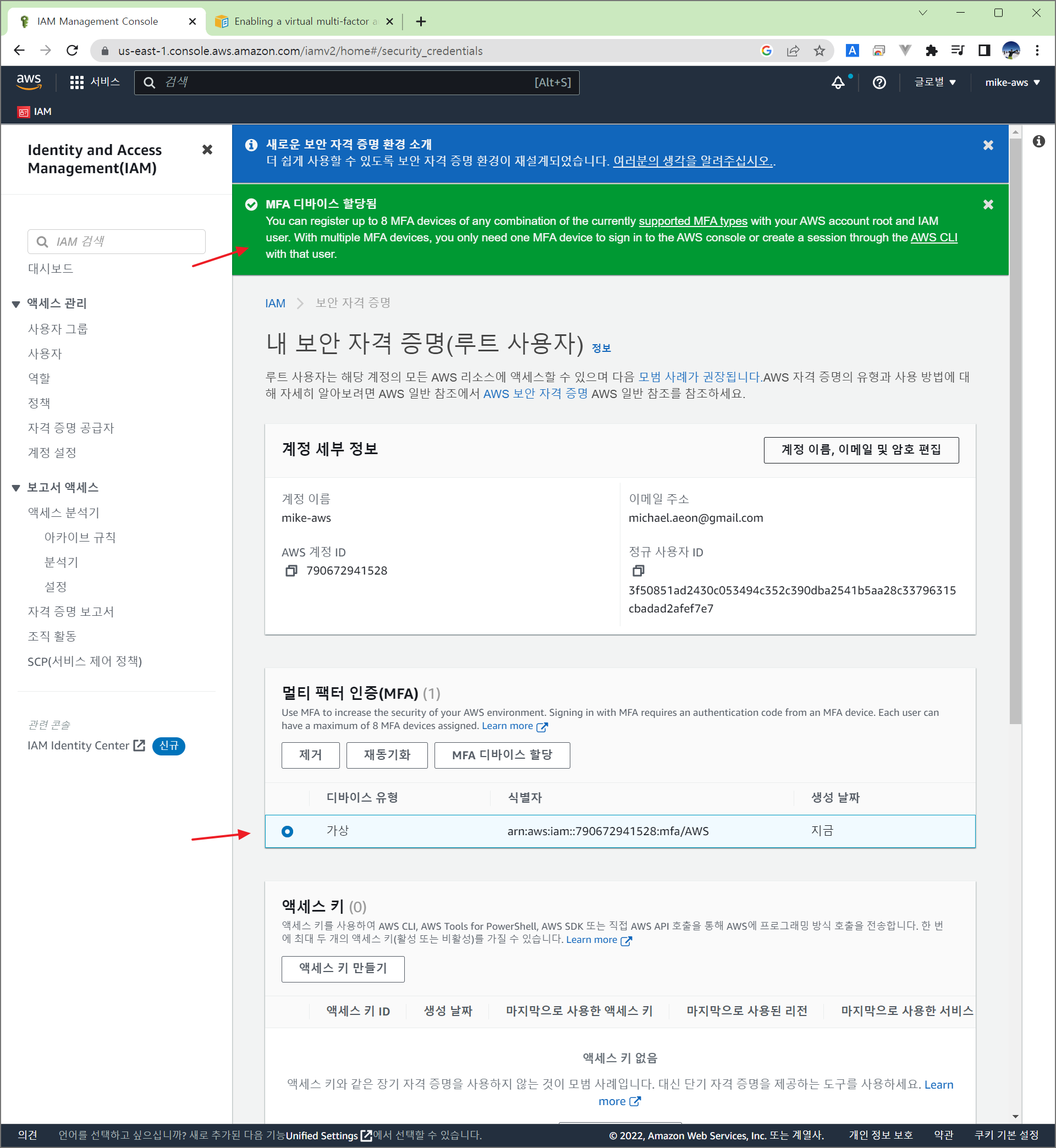
Task: Click the browser profile avatar
Action: click(1011, 51)
